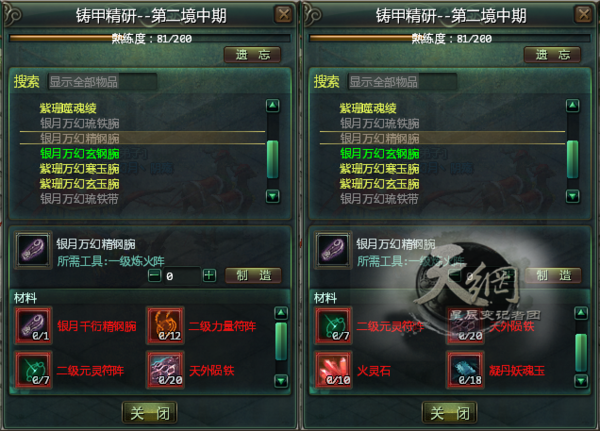Image resolution: width=600 pixels, height=431 pixels.
Task: Click 制造 button in left panel
Action: click(x=253, y=275)
